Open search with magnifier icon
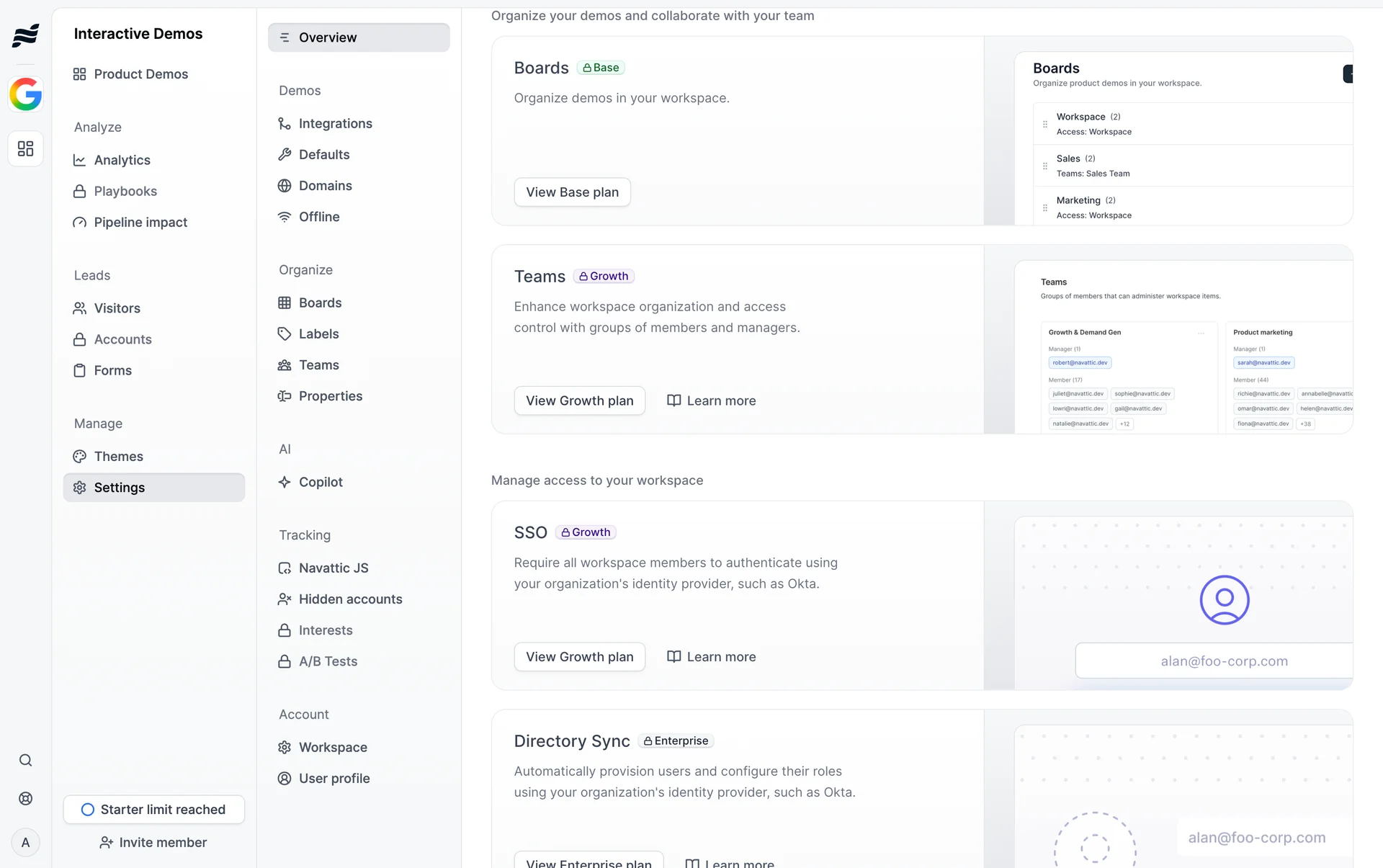Viewport: 1383px width, 868px height. [x=26, y=760]
